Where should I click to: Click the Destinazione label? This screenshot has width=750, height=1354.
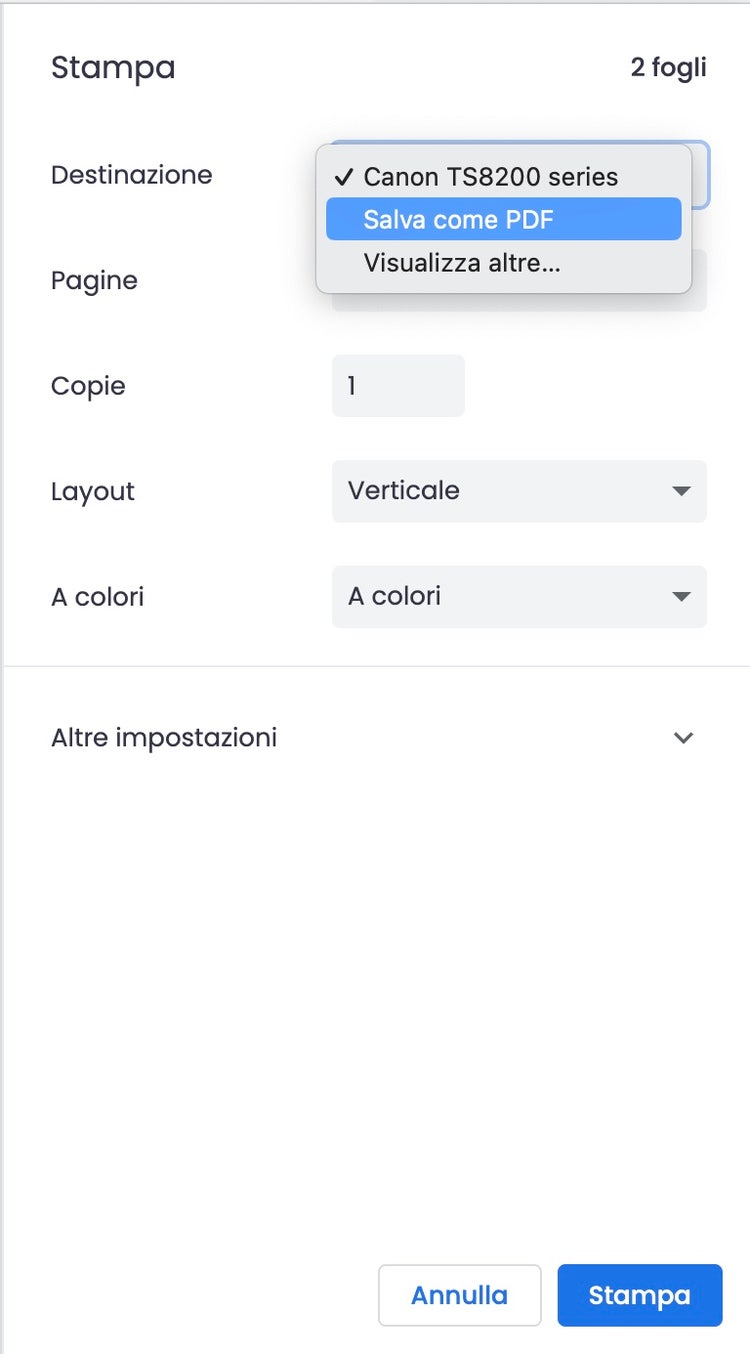pos(131,175)
